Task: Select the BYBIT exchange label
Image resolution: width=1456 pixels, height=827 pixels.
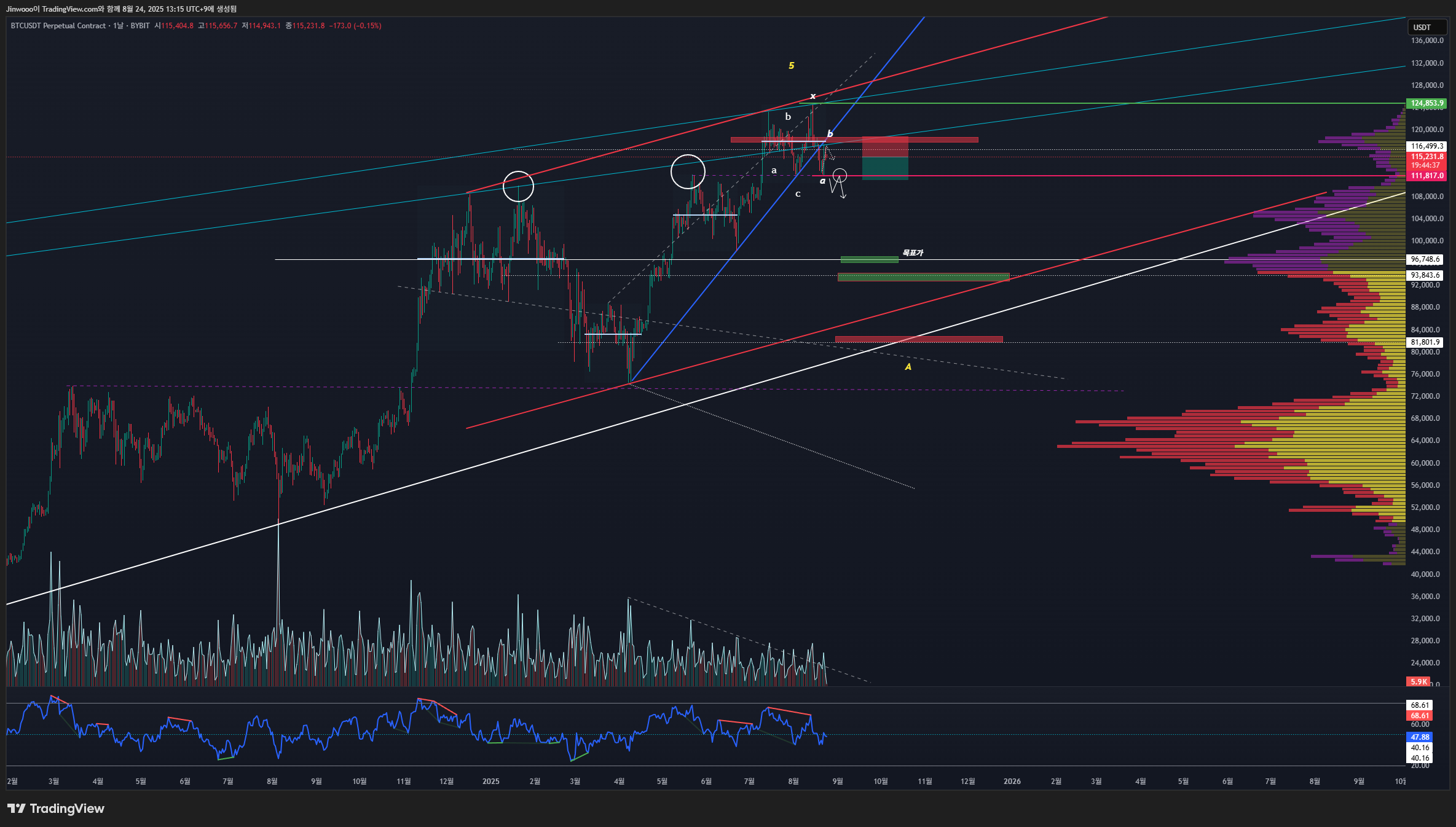Action: tap(140, 26)
